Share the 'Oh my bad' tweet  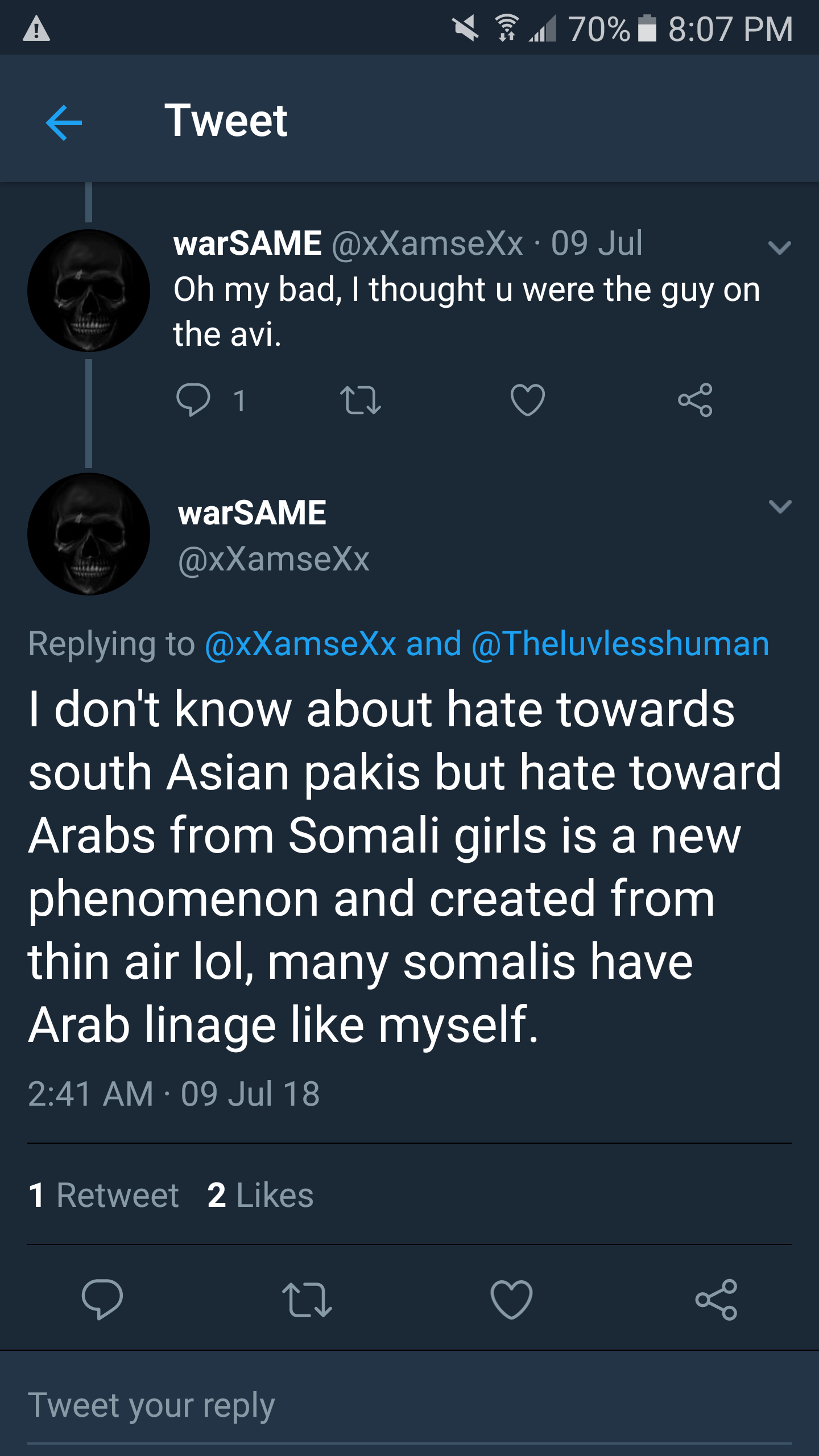(694, 400)
